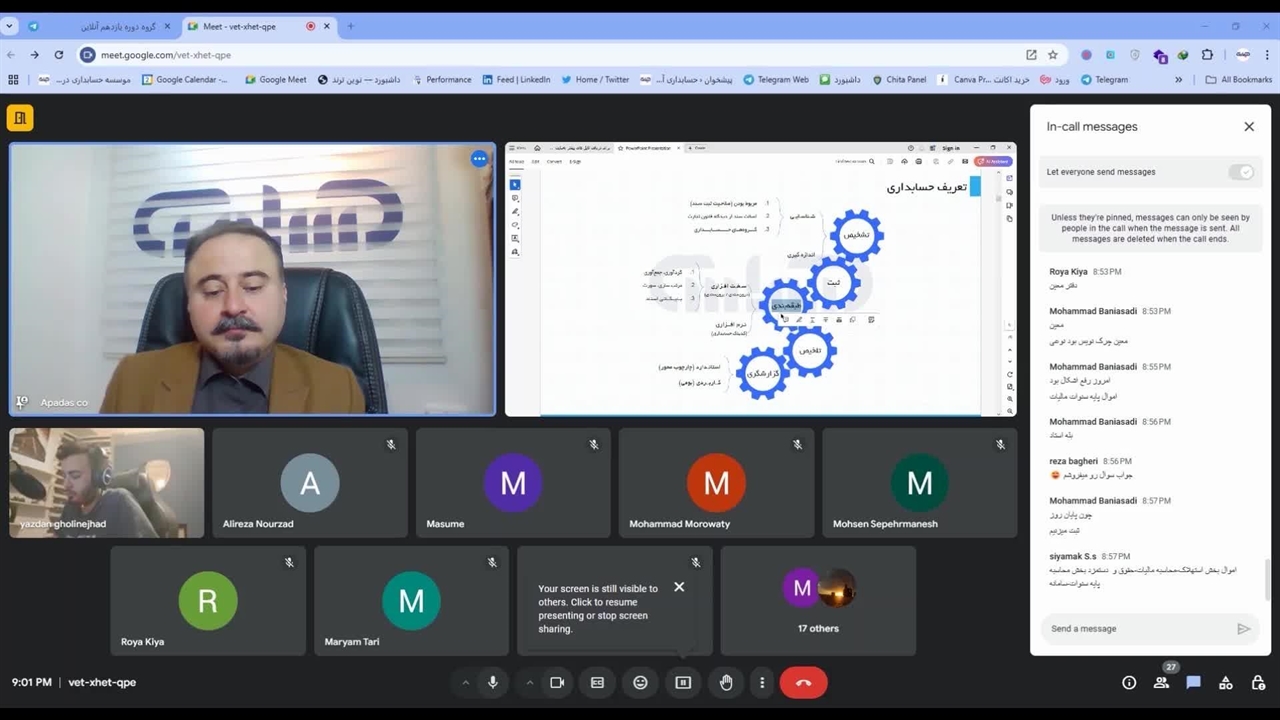Open the people list icon
1280x720 pixels.
tap(1161, 683)
